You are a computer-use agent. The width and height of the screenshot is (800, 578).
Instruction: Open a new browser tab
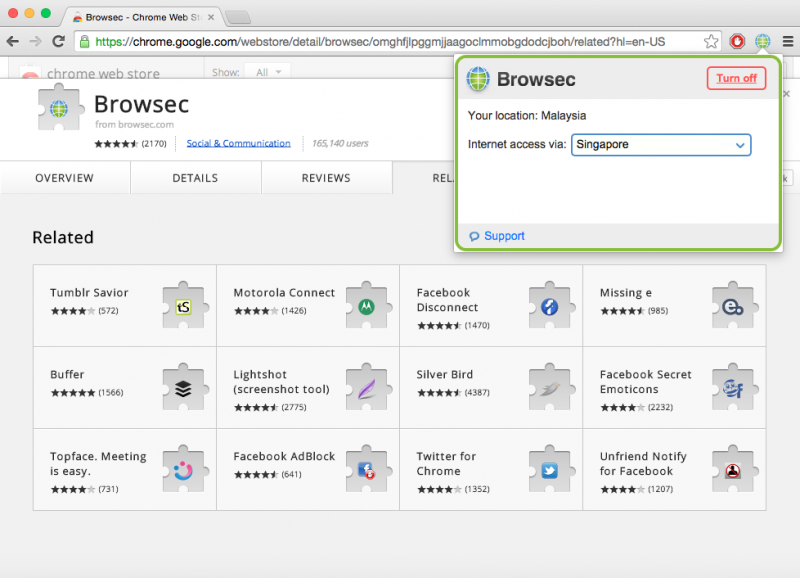pos(238,17)
